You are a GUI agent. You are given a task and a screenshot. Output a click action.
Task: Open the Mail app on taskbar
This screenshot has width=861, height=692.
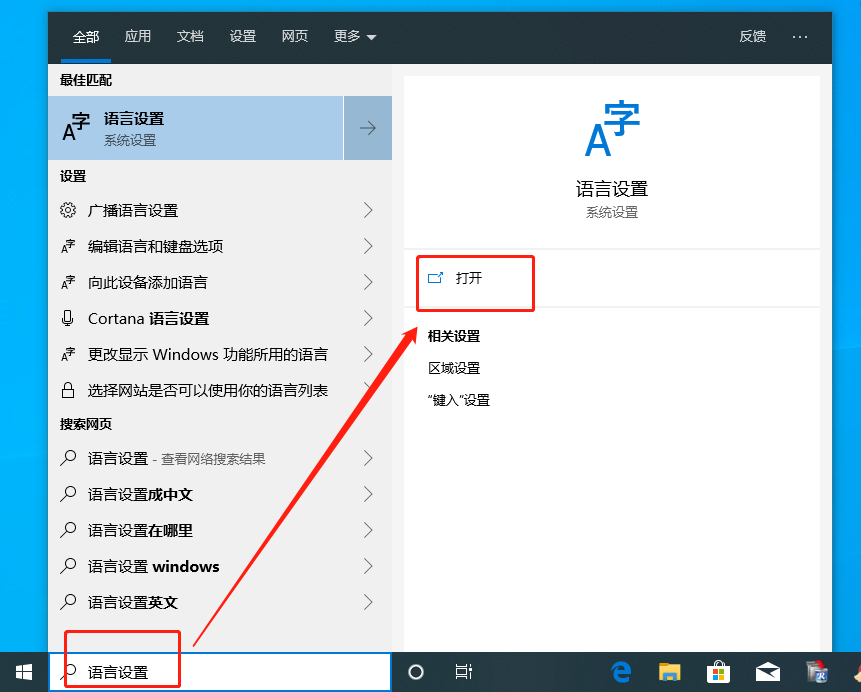767,672
